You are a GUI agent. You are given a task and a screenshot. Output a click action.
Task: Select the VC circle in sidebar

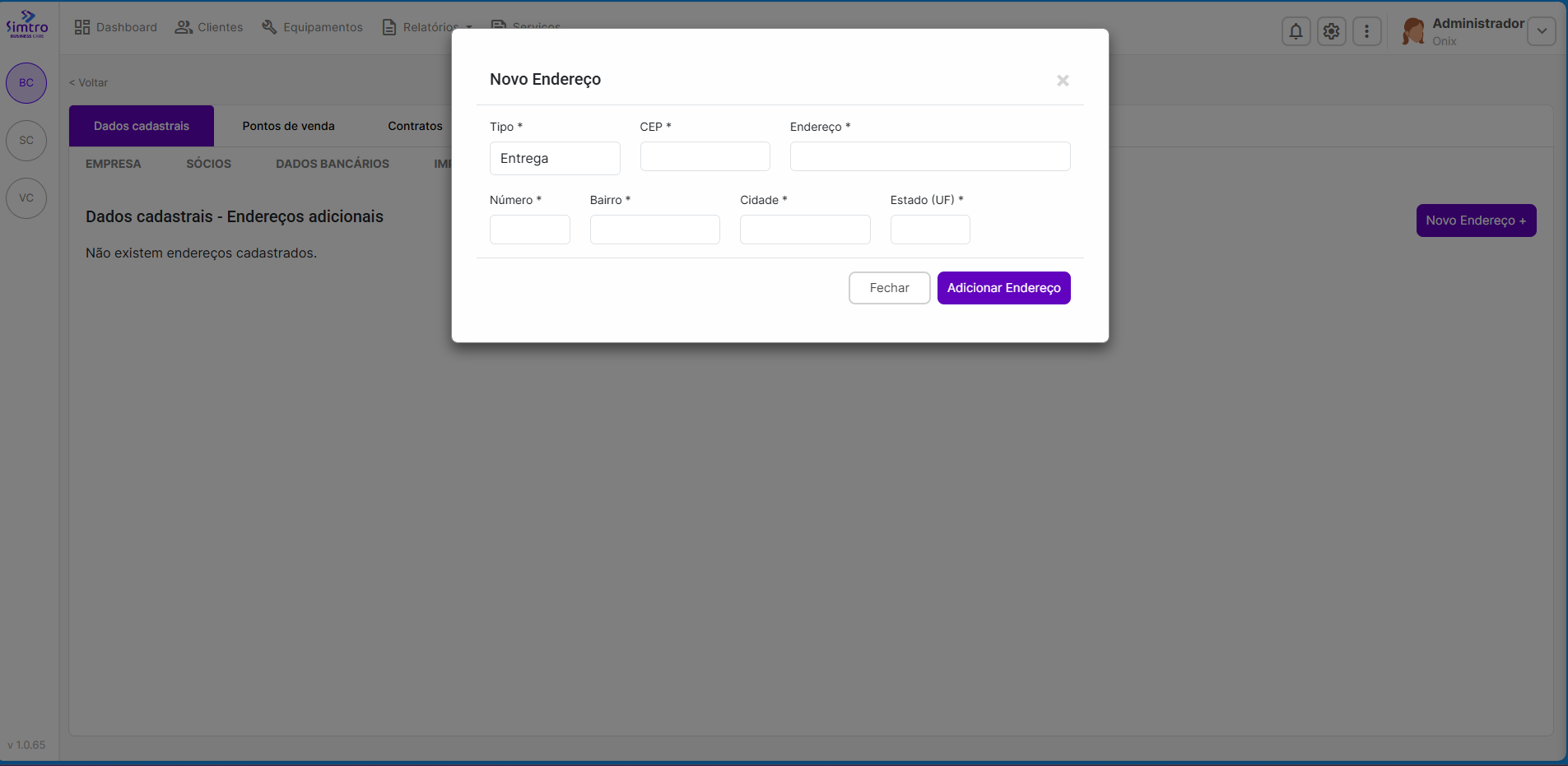tap(26, 198)
